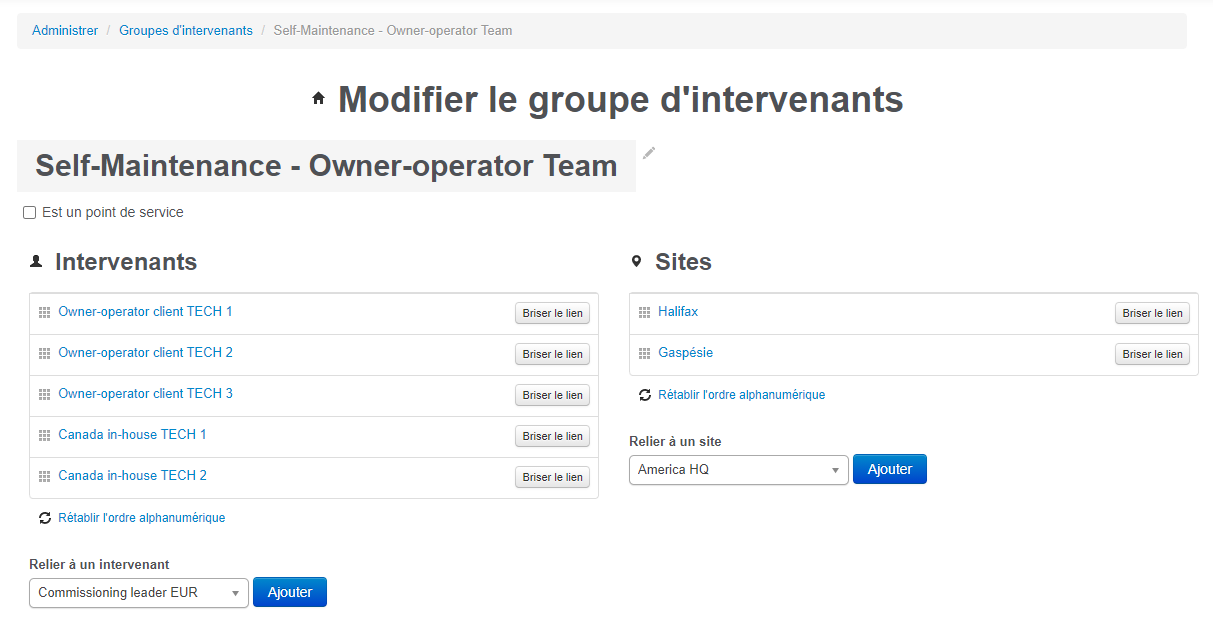
Task: Open the Owner-operator client TECH 3 link
Action: tap(145, 393)
